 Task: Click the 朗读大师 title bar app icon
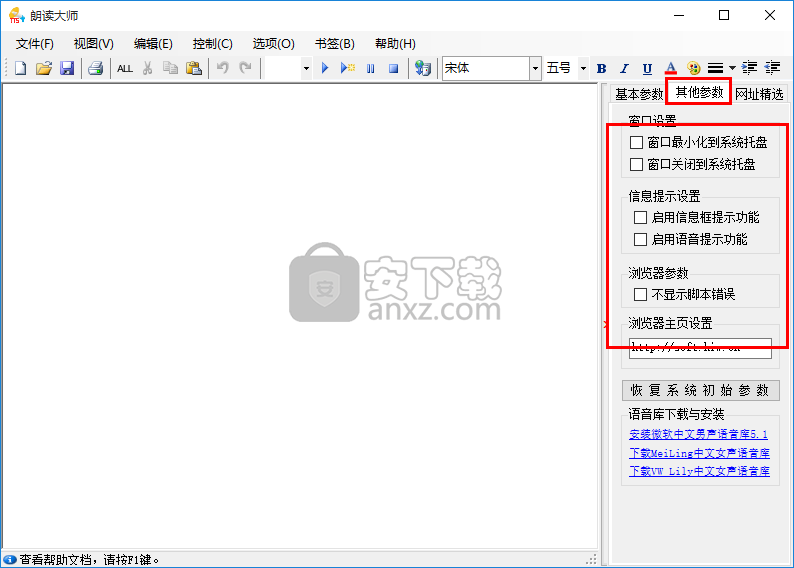coord(16,16)
